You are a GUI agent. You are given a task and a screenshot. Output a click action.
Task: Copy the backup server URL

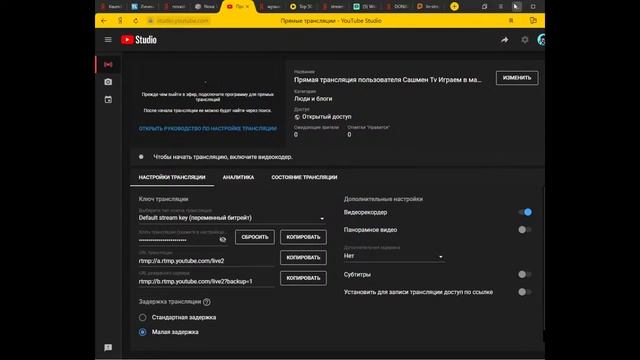303,278
